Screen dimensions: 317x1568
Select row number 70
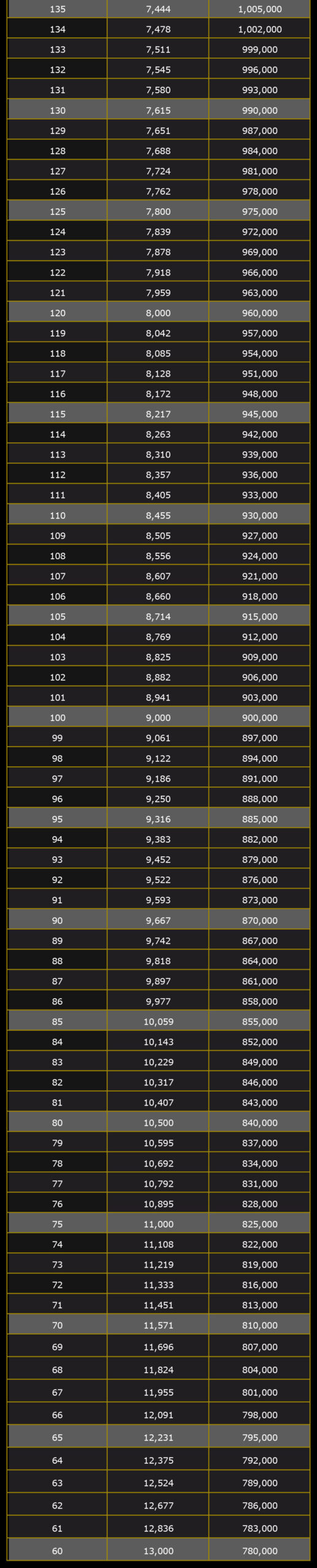(58, 1325)
